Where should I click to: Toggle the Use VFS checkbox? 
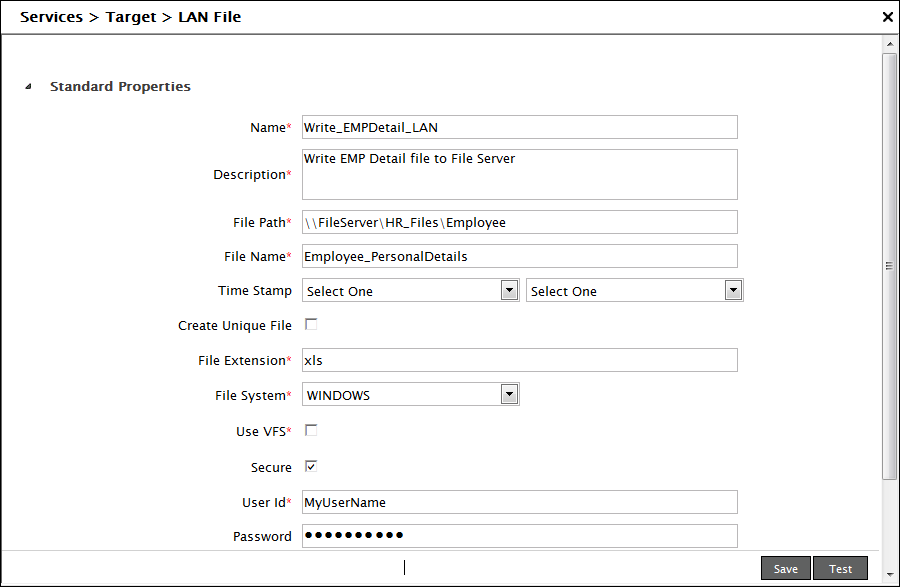(311, 431)
